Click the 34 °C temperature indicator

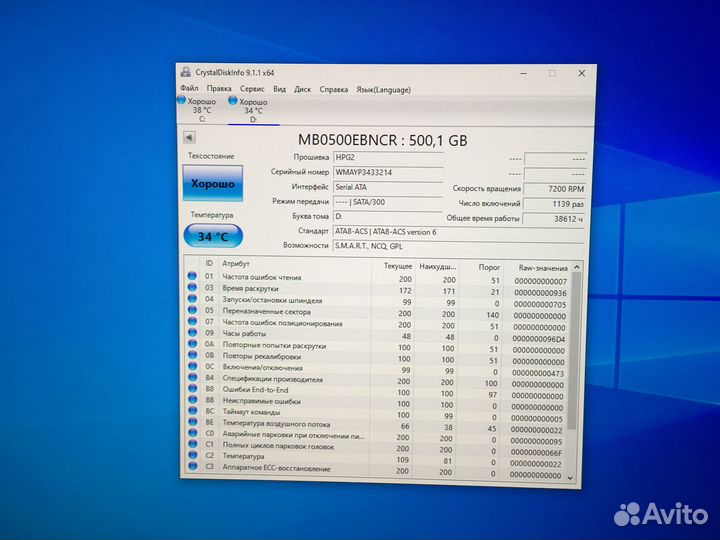[212, 236]
